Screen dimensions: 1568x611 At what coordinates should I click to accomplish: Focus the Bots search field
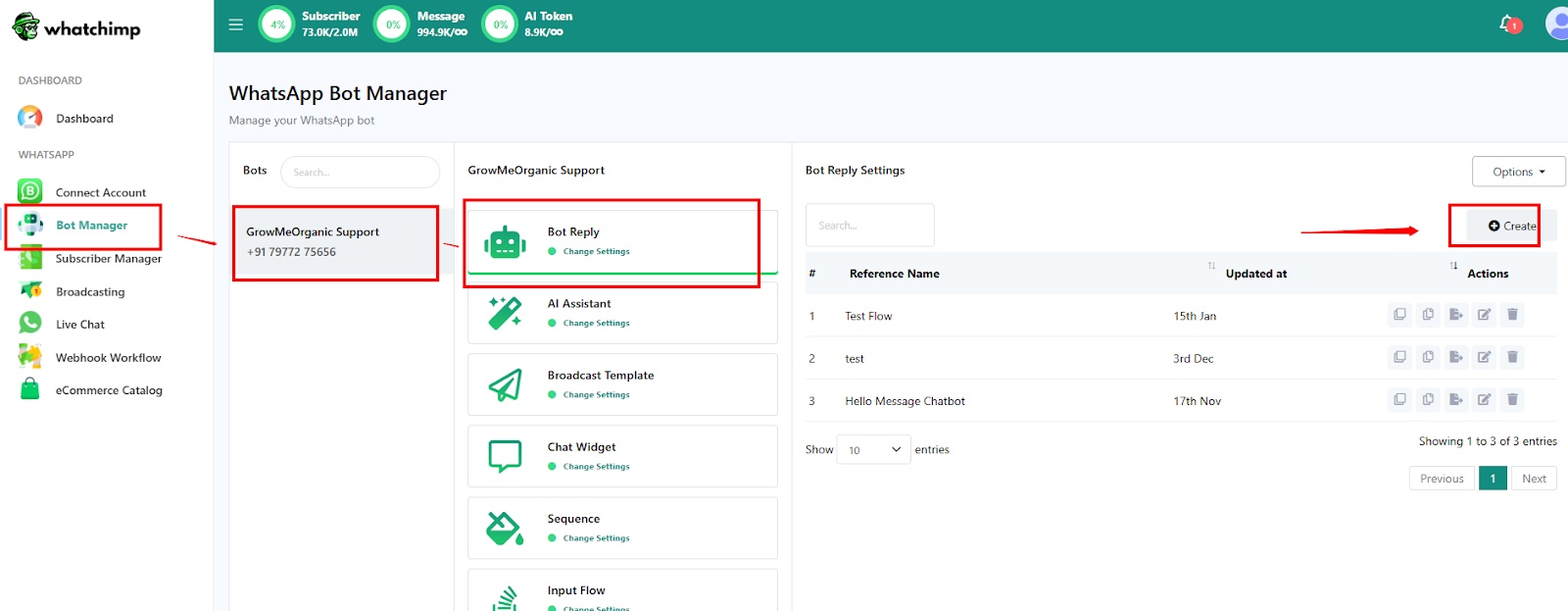360,172
